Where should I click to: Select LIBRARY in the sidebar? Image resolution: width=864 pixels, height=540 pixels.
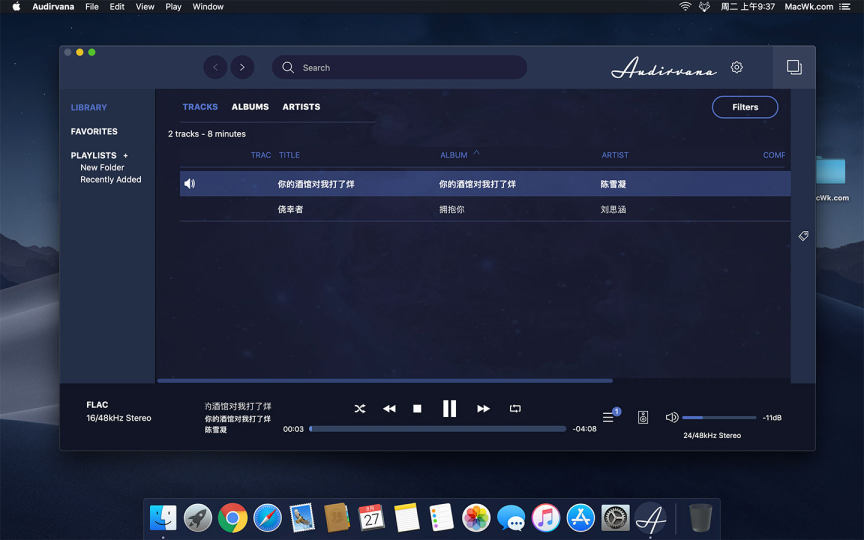[89, 107]
